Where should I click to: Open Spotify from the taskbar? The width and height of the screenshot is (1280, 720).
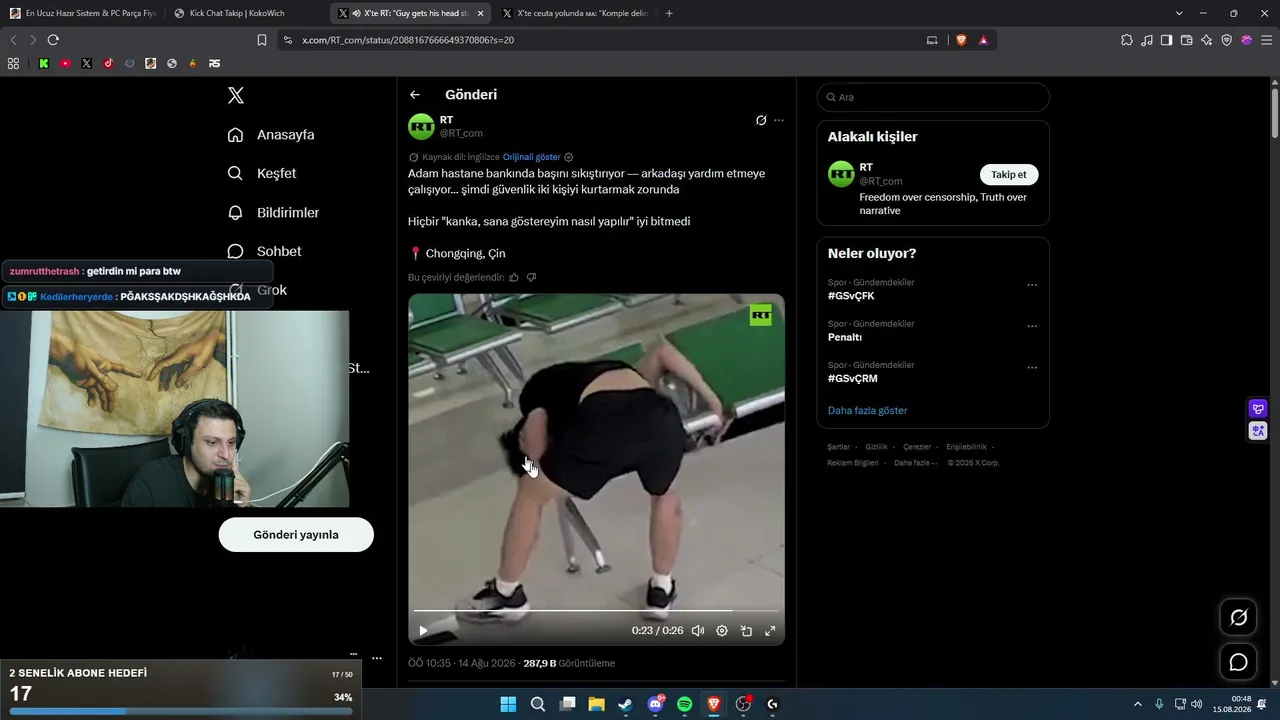(x=685, y=704)
